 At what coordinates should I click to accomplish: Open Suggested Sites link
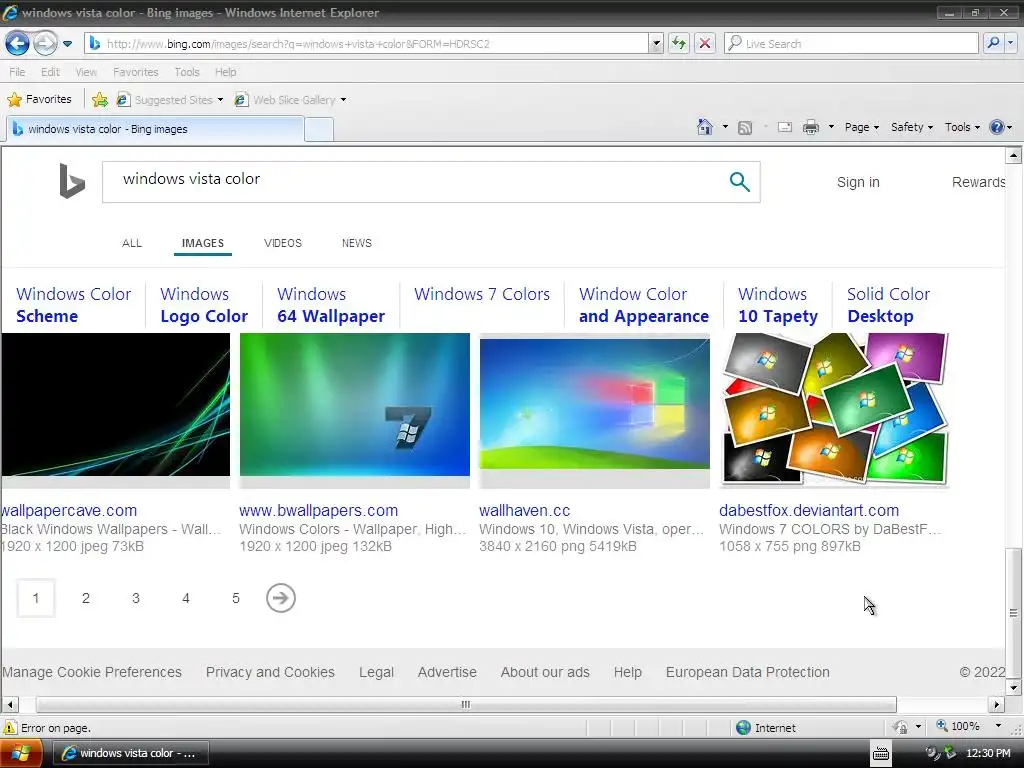coord(169,99)
